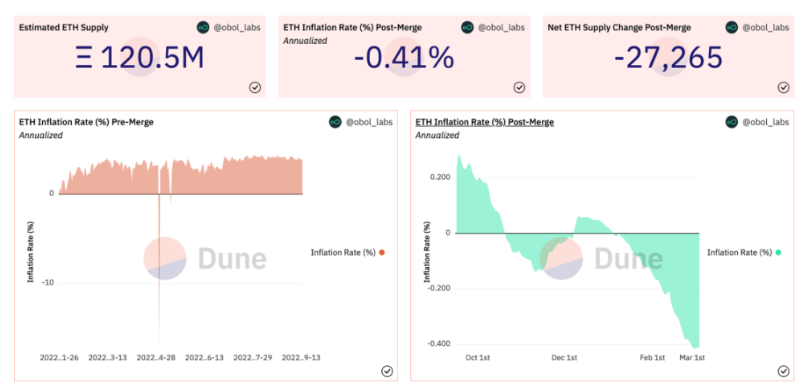
Task: Click obol_labs avatar on Net ETH Supply Change card
Action: (732, 28)
